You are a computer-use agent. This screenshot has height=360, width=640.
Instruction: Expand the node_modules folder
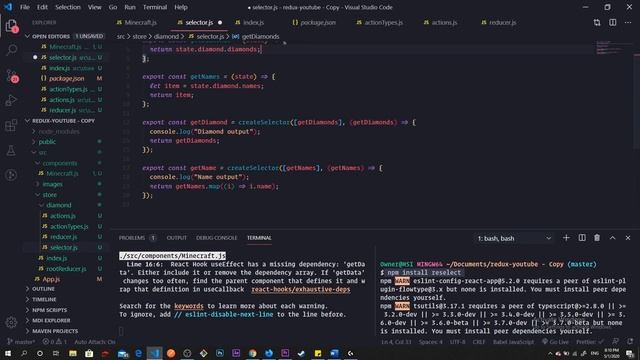point(59,131)
